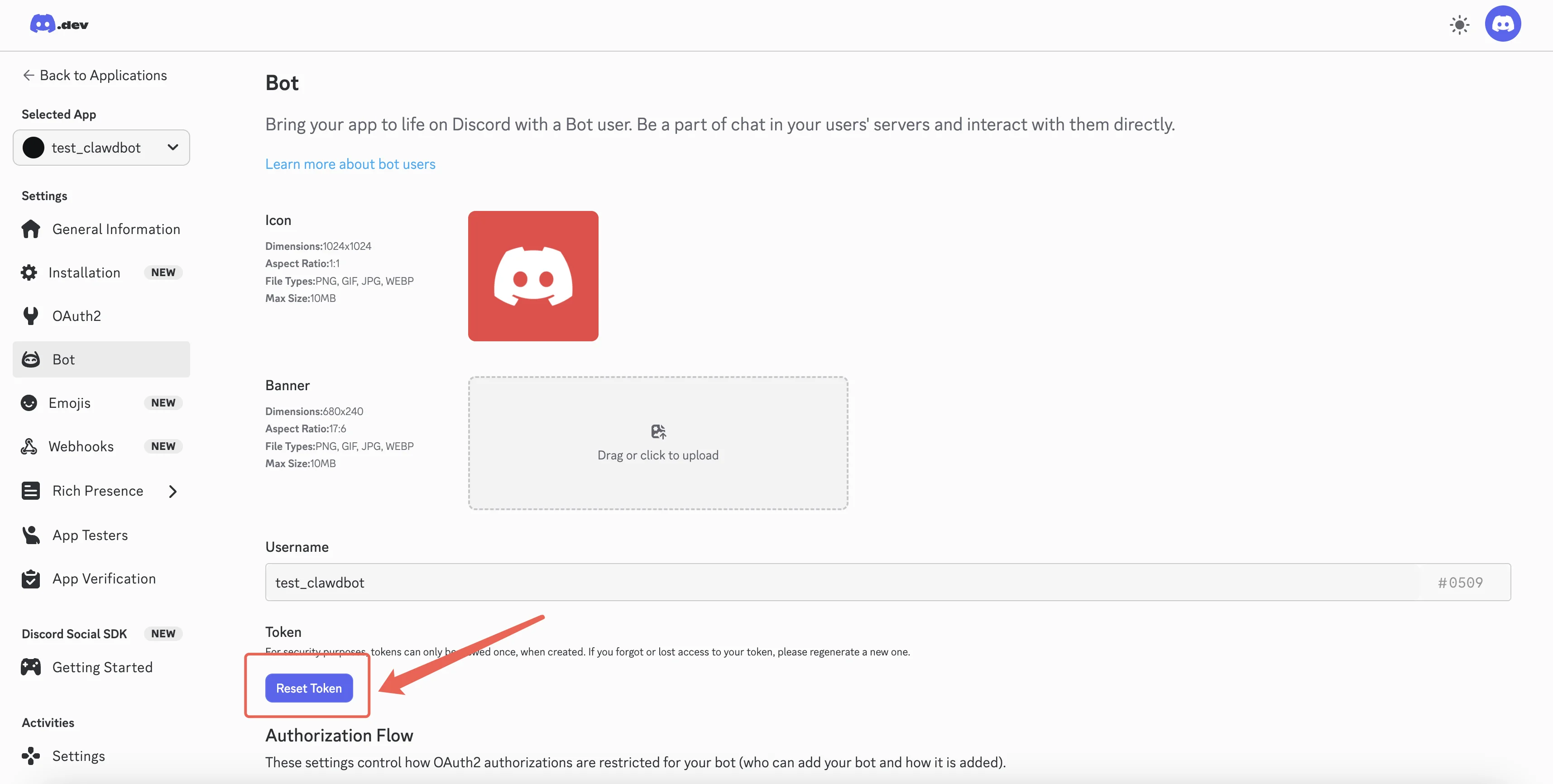
Task: Click the banner upload image icon
Action: [658, 431]
